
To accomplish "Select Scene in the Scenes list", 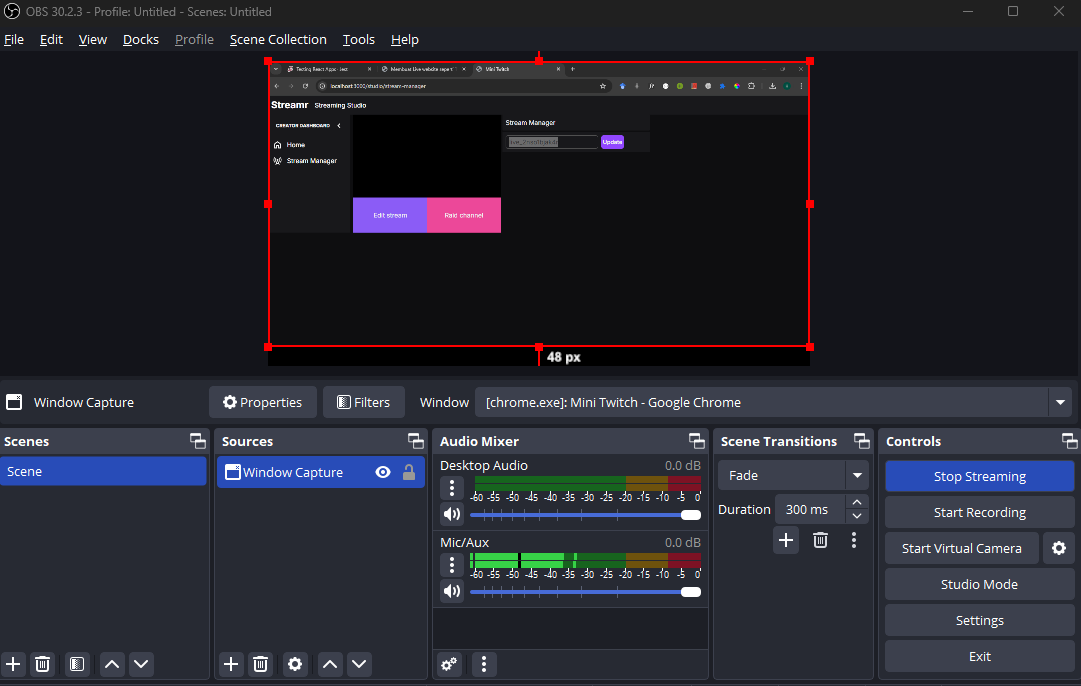I will 104,471.
